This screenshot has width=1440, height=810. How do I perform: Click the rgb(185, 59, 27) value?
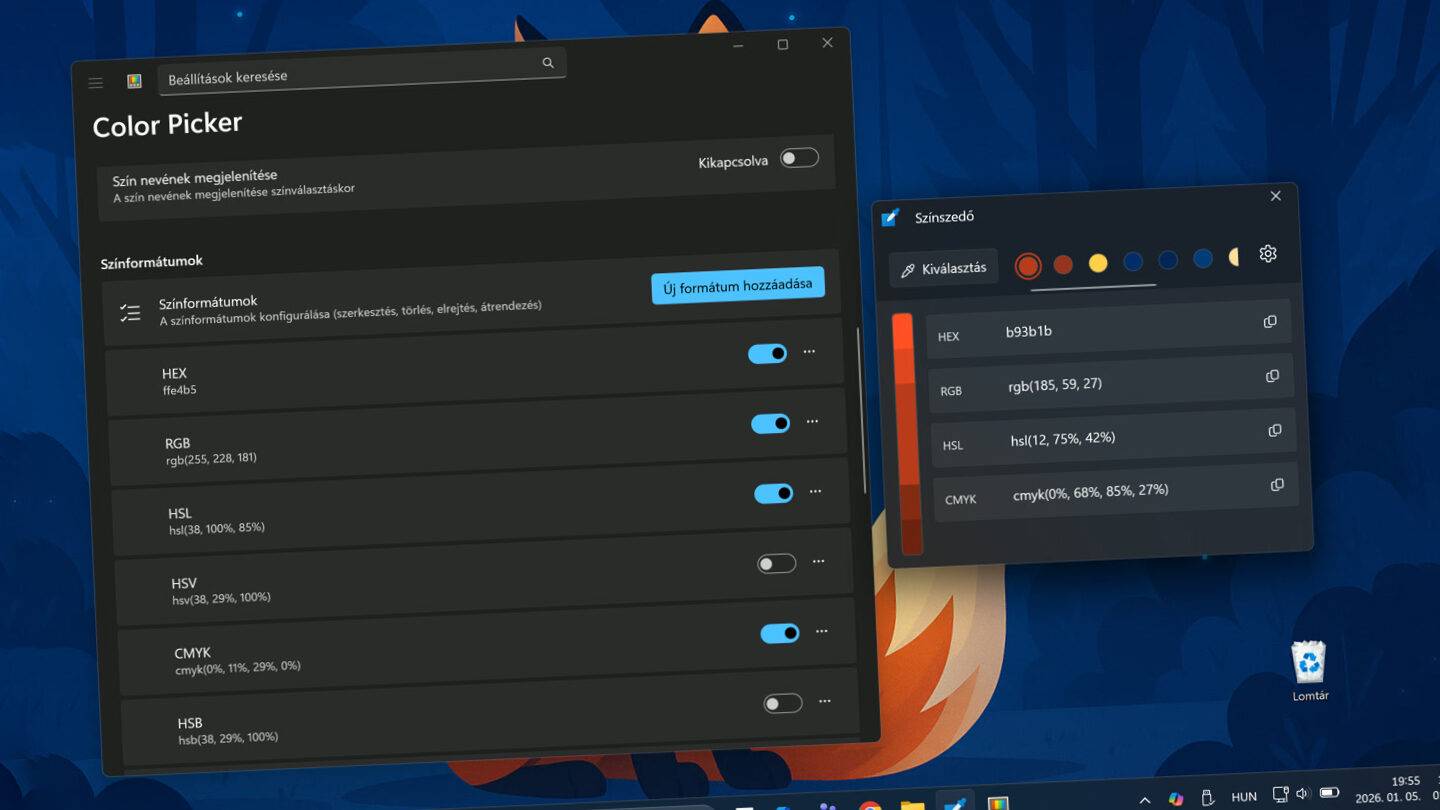1055,384
